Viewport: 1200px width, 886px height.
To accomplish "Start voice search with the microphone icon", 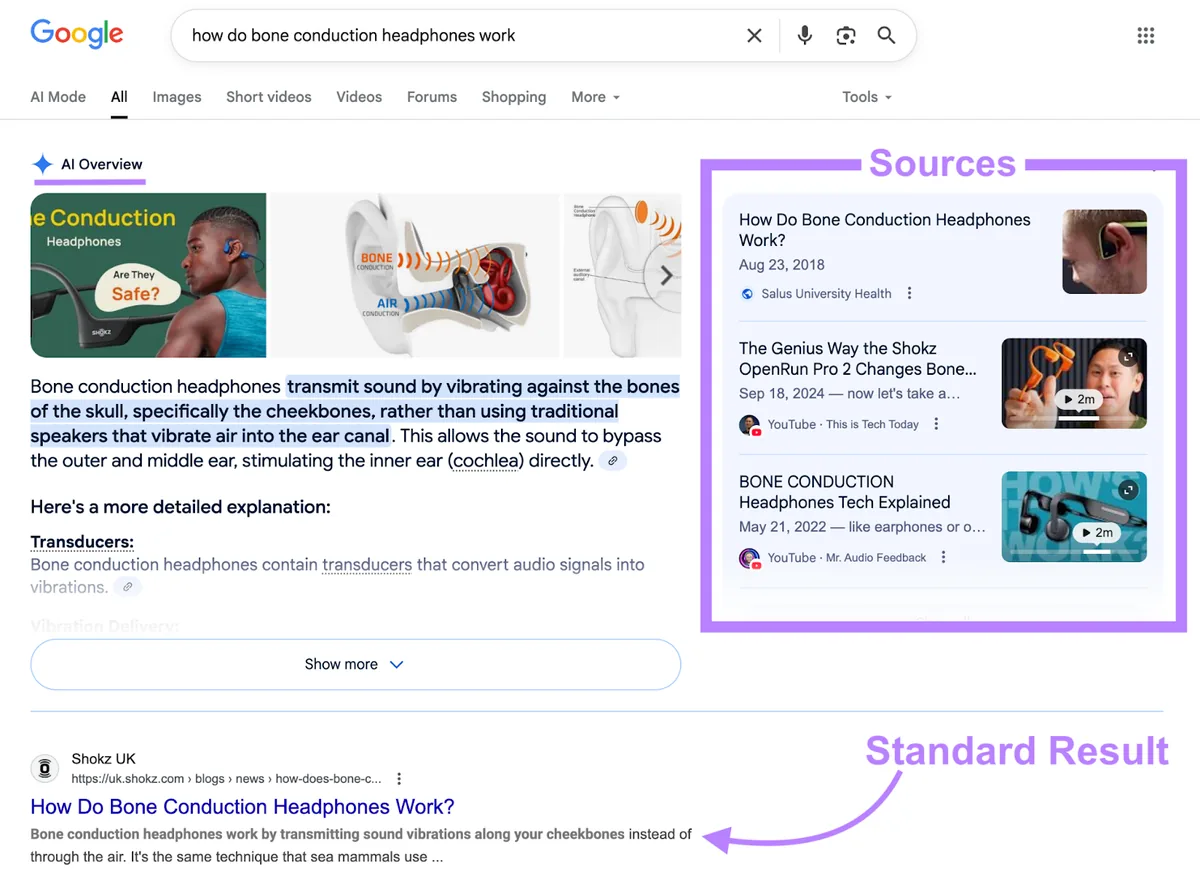I will click(804, 36).
